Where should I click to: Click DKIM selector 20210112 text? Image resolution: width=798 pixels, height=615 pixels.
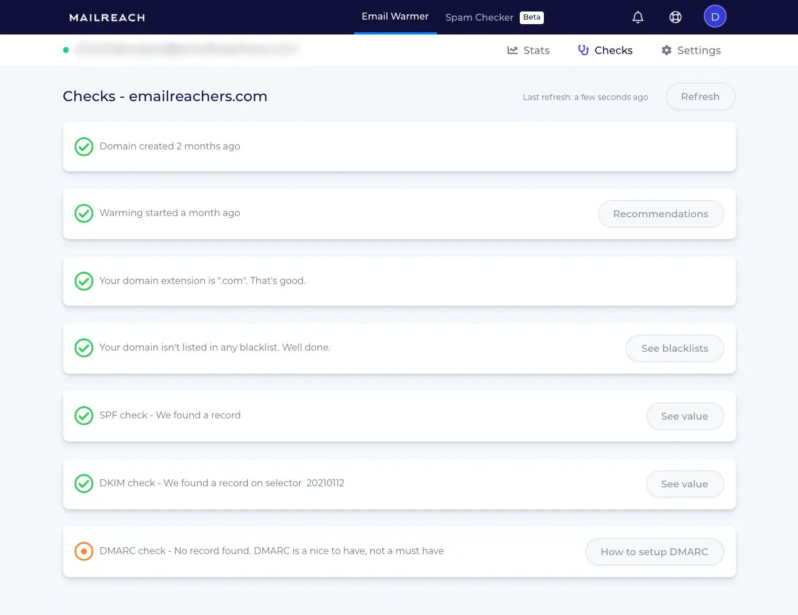pos(325,483)
